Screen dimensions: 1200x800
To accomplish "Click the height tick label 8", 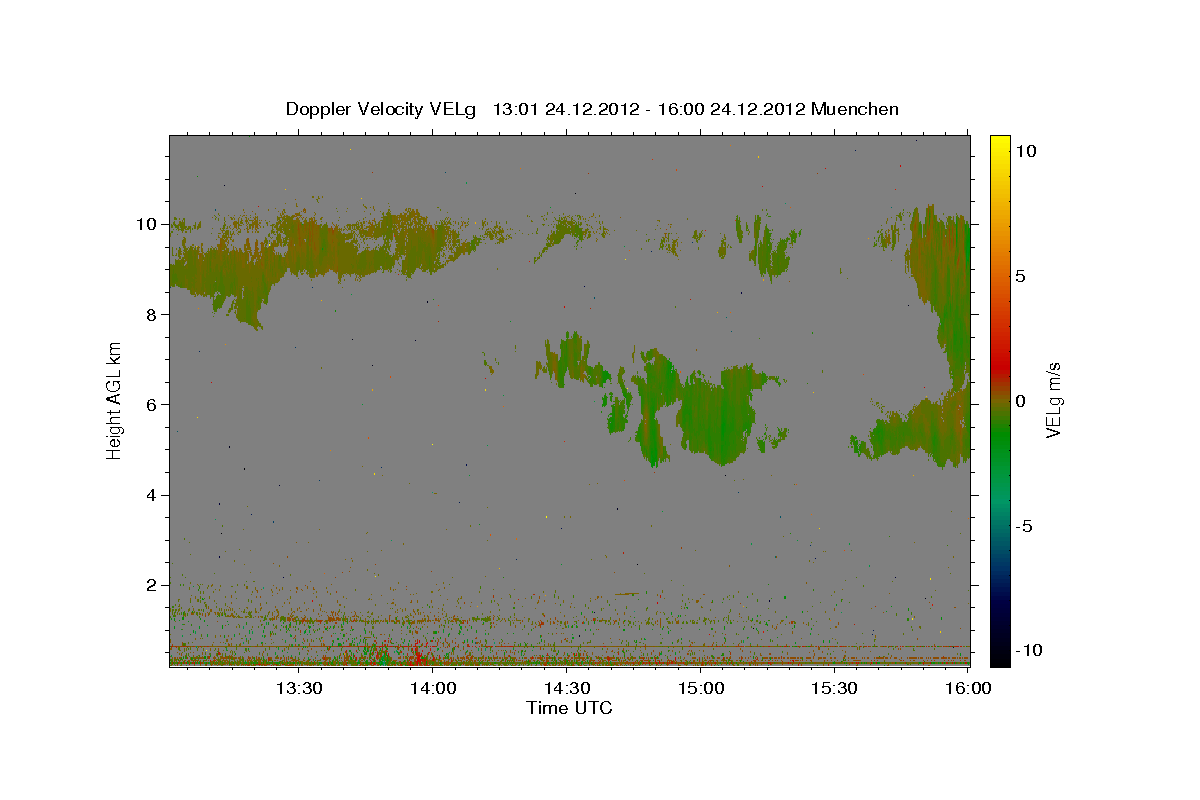I will [x=151, y=314].
